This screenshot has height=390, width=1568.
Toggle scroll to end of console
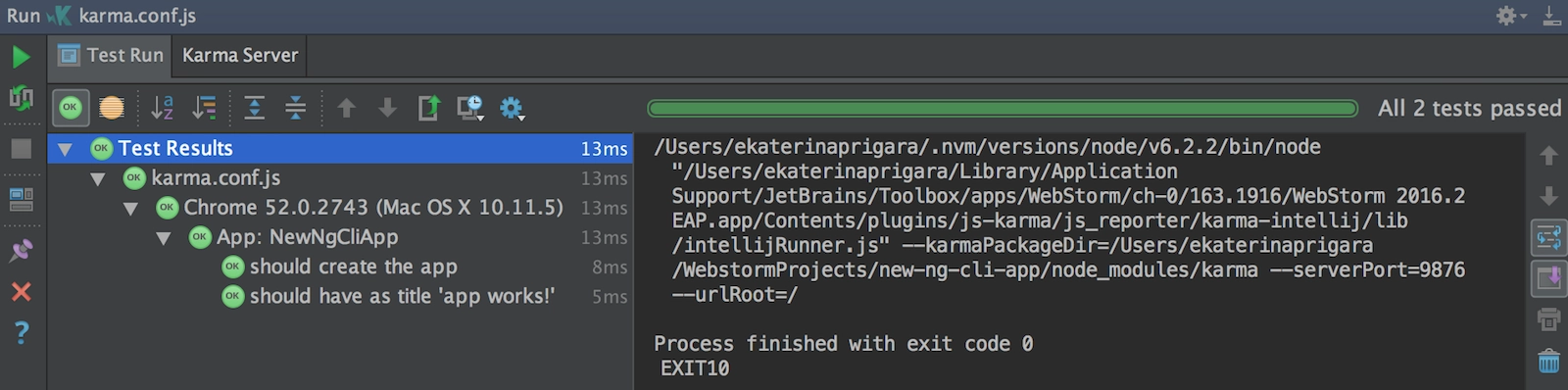[x=1548, y=278]
